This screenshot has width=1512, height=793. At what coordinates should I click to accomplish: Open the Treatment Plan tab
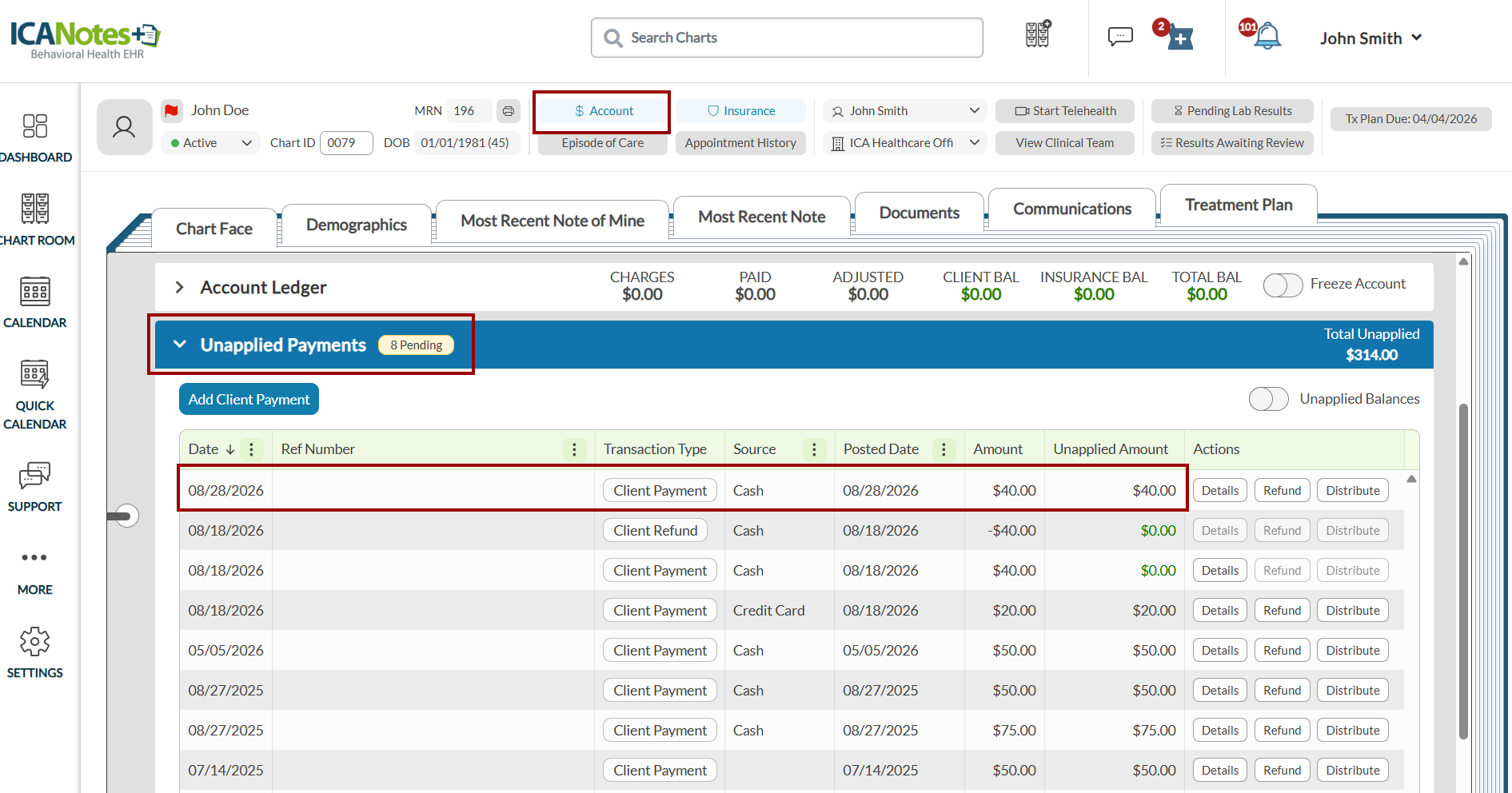point(1239,205)
